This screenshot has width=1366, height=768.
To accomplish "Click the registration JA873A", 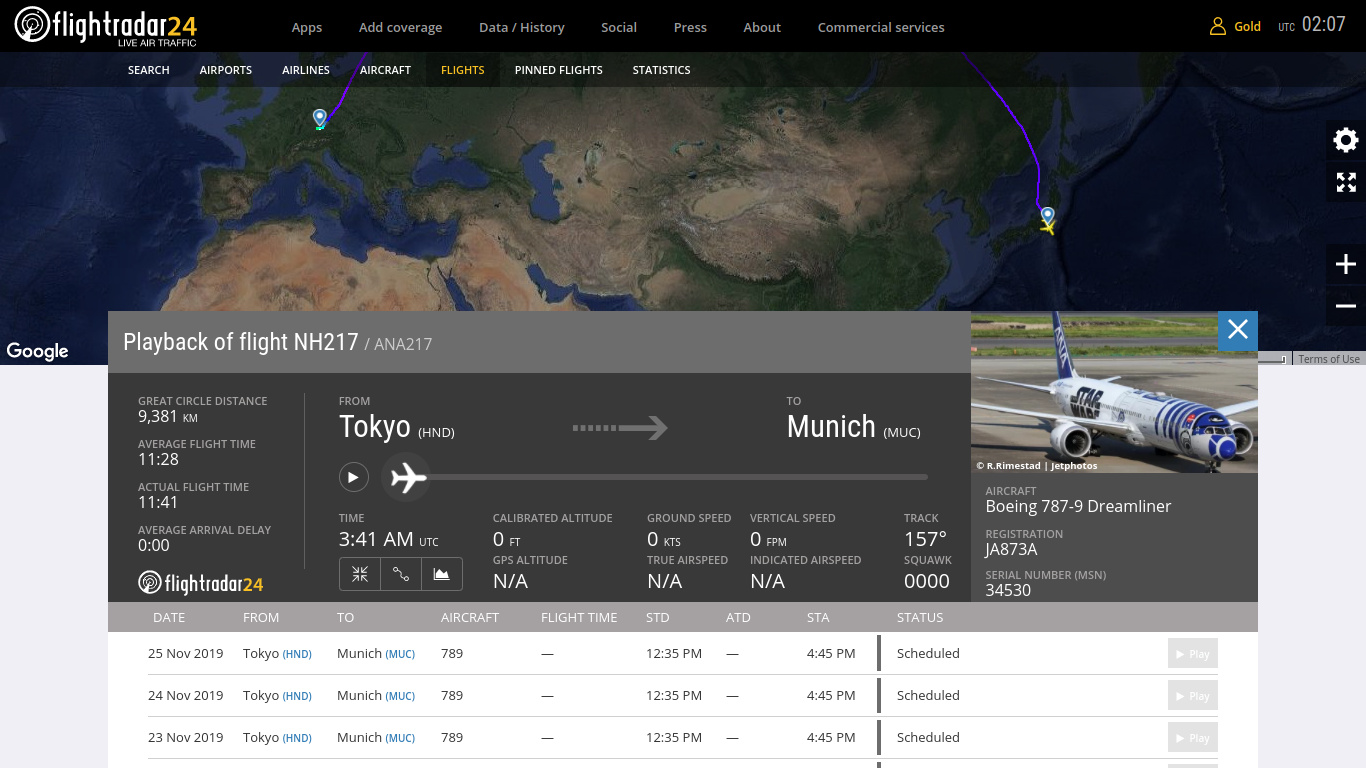I will click(1011, 549).
